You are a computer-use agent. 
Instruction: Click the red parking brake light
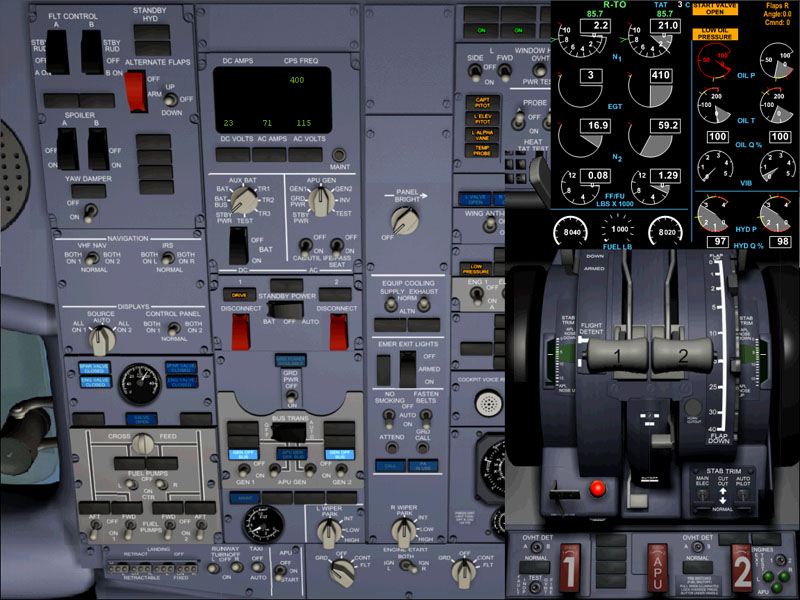(x=597, y=488)
